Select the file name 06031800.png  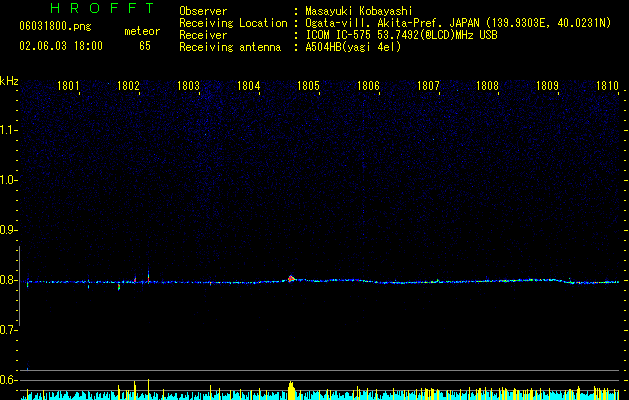[55, 27]
